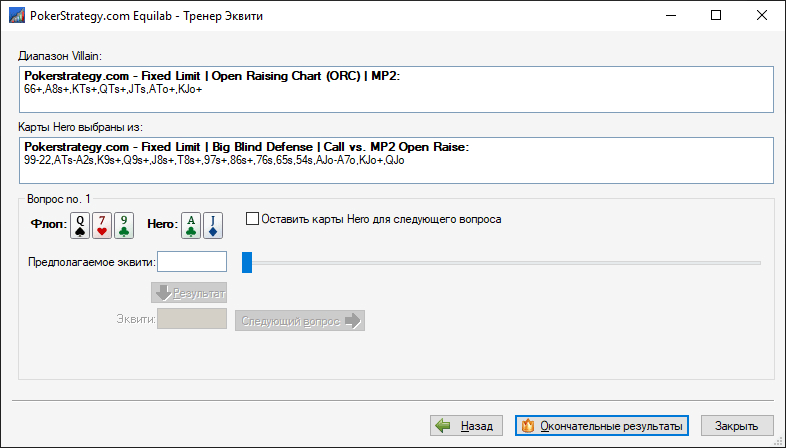Click the Queen of spades flop card
Image resolution: width=786 pixels, height=448 pixels.
[79, 227]
